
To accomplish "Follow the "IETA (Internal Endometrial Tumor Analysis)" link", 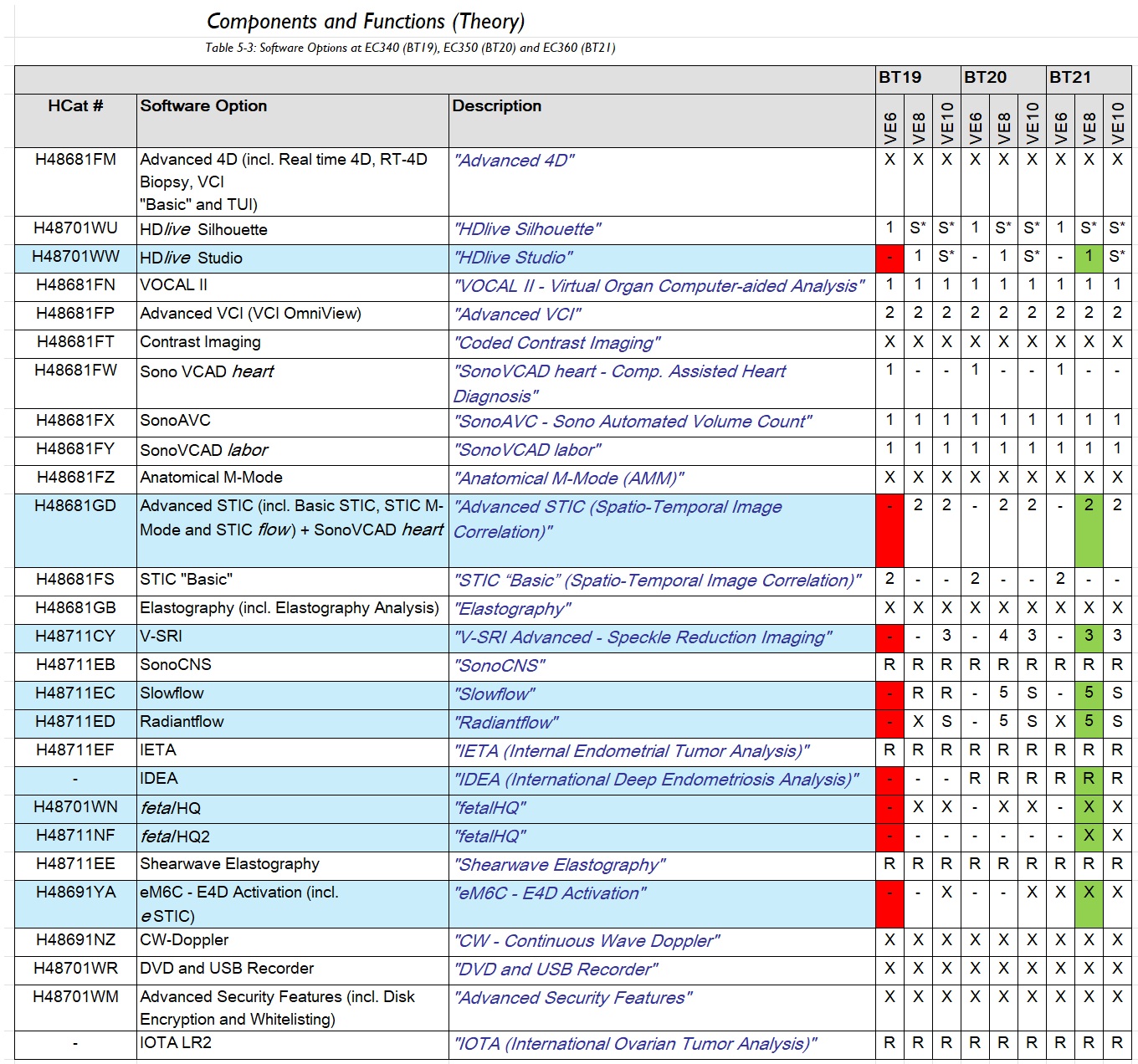I will coord(632,751).
